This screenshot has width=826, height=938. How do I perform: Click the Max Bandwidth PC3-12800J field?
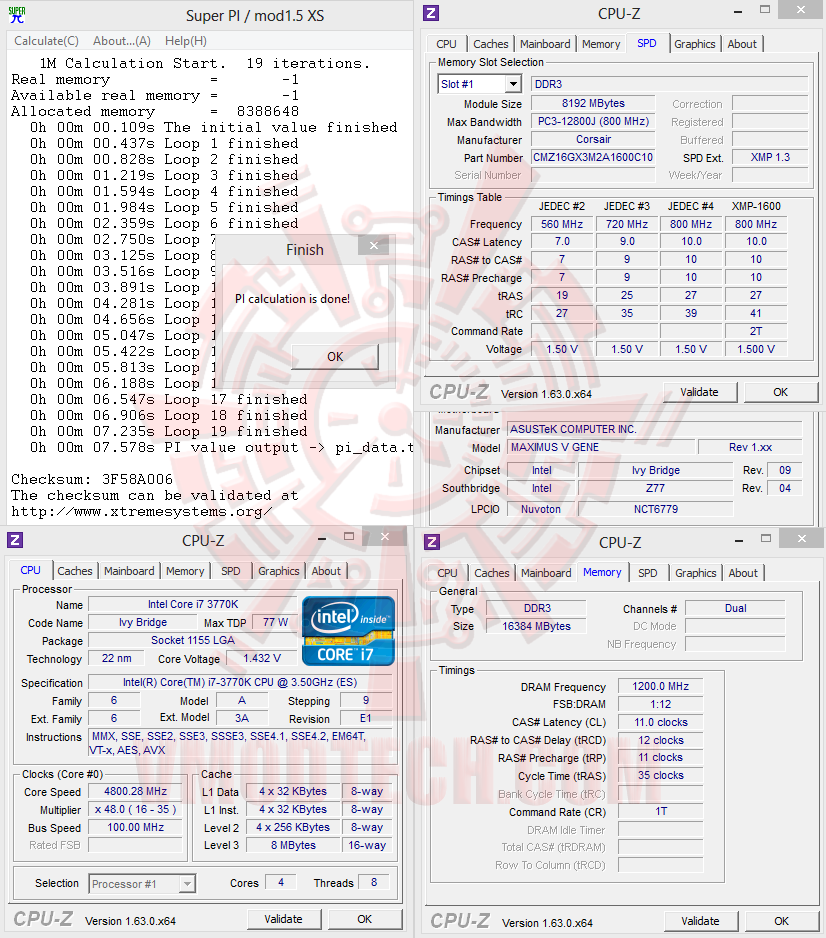[593, 121]
